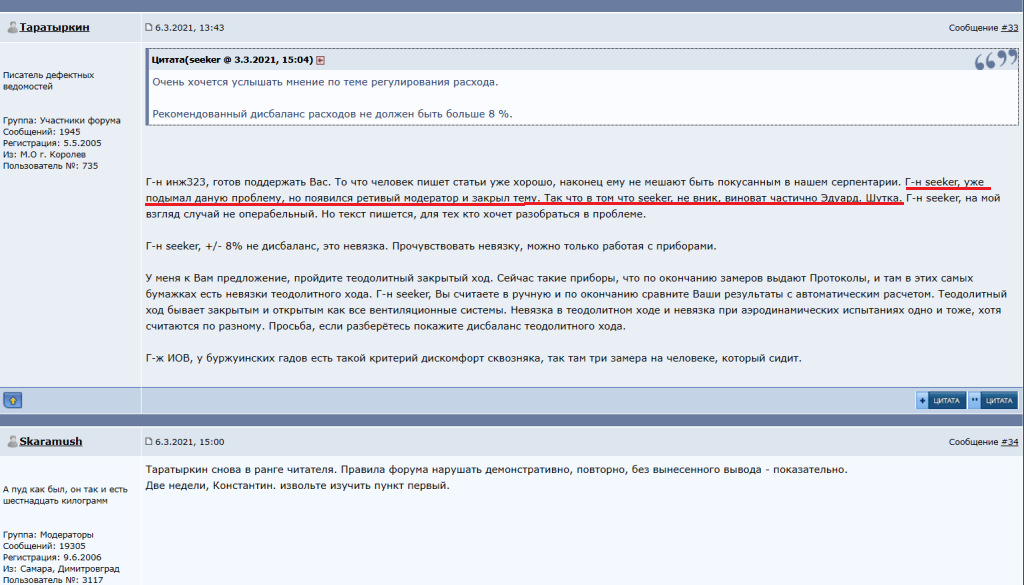
Task: Click the line 'Г-н seeker, +/- 8% не дисбаланс'
Action: [431, 246]
